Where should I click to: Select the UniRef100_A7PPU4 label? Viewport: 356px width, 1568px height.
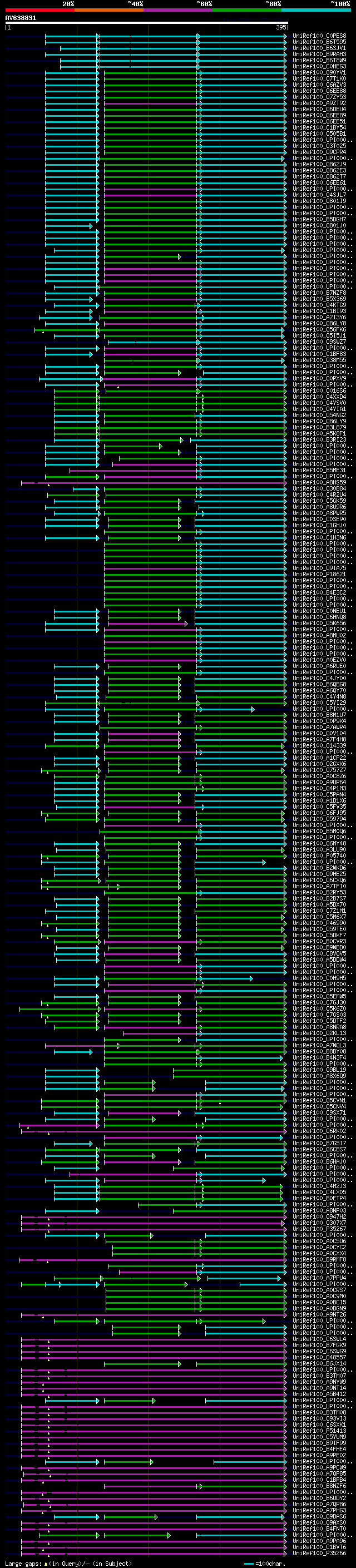[319, 1278]
